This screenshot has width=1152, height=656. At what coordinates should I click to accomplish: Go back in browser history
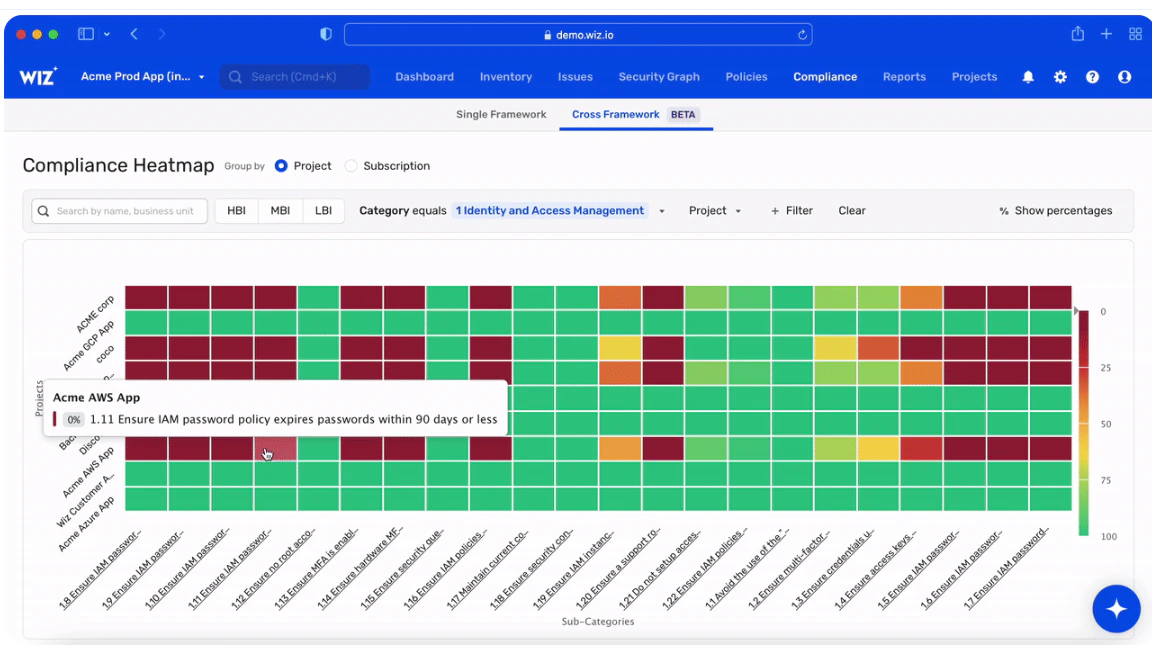click(x=134, y=34)
